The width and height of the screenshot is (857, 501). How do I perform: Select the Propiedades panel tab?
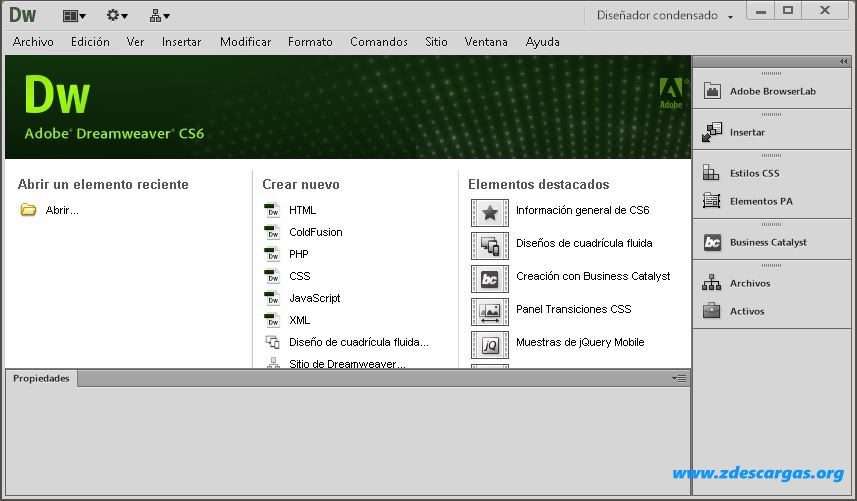click(41, 378)
